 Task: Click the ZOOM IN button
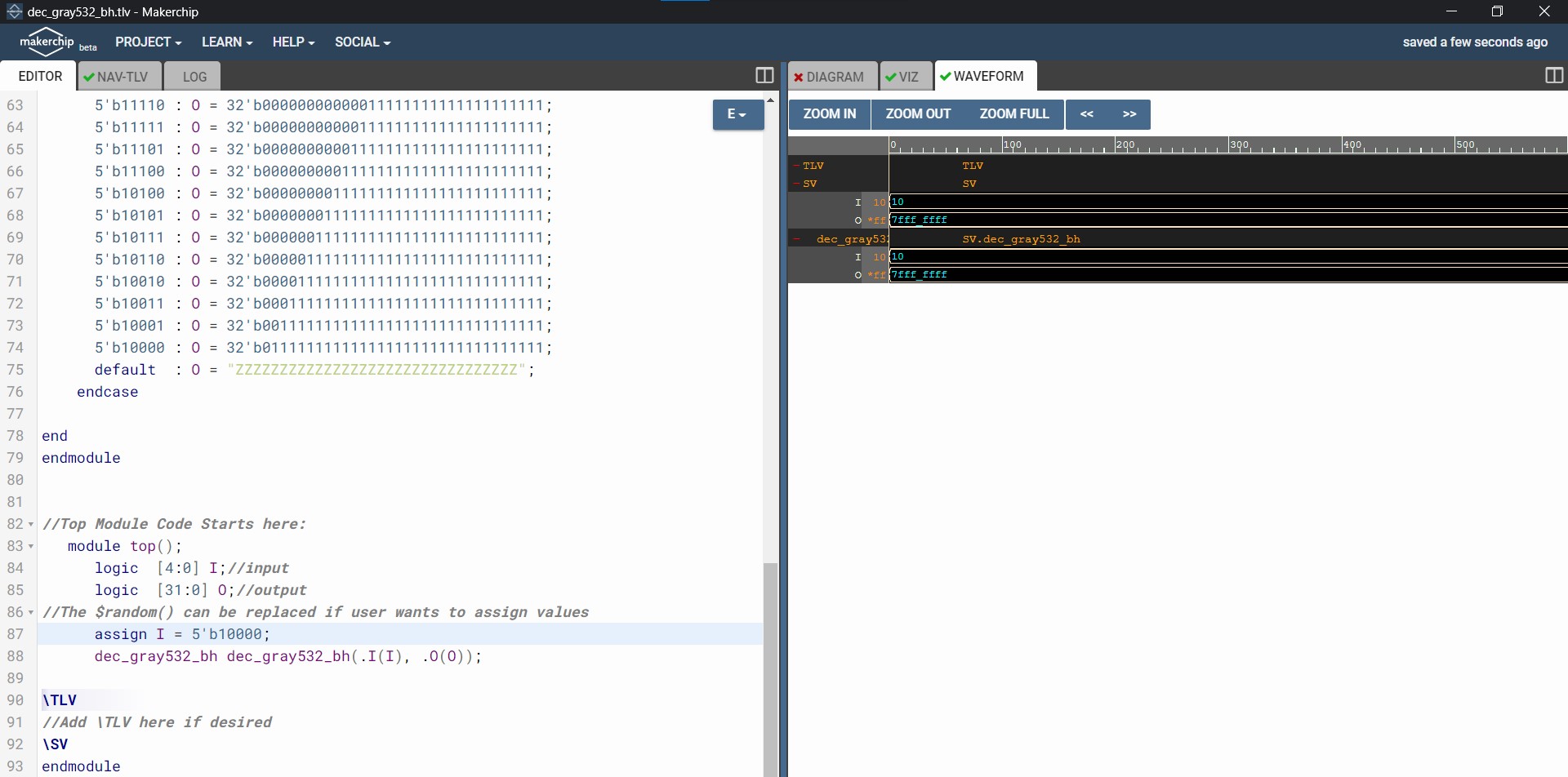coord(829,114)
